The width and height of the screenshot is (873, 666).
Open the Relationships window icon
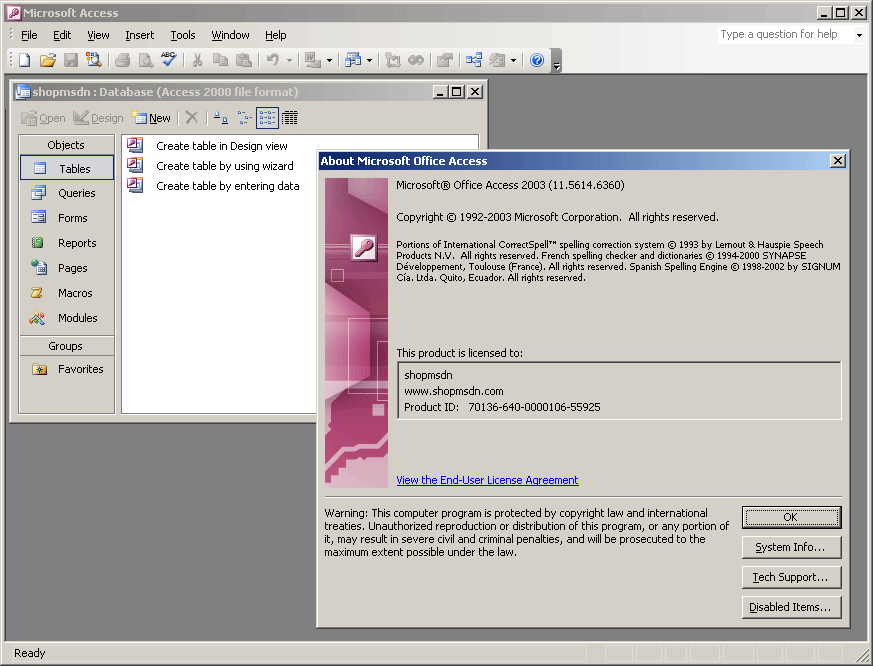(473, 60)
